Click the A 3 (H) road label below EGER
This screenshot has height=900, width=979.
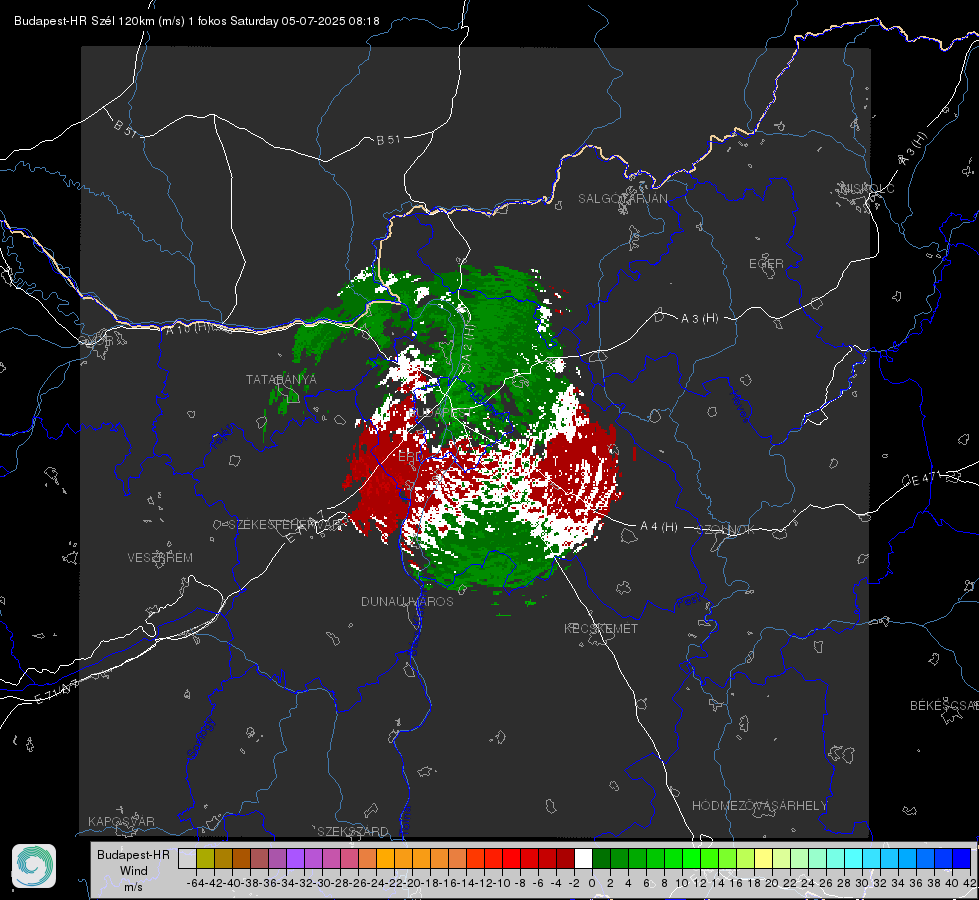pos(699,319)
